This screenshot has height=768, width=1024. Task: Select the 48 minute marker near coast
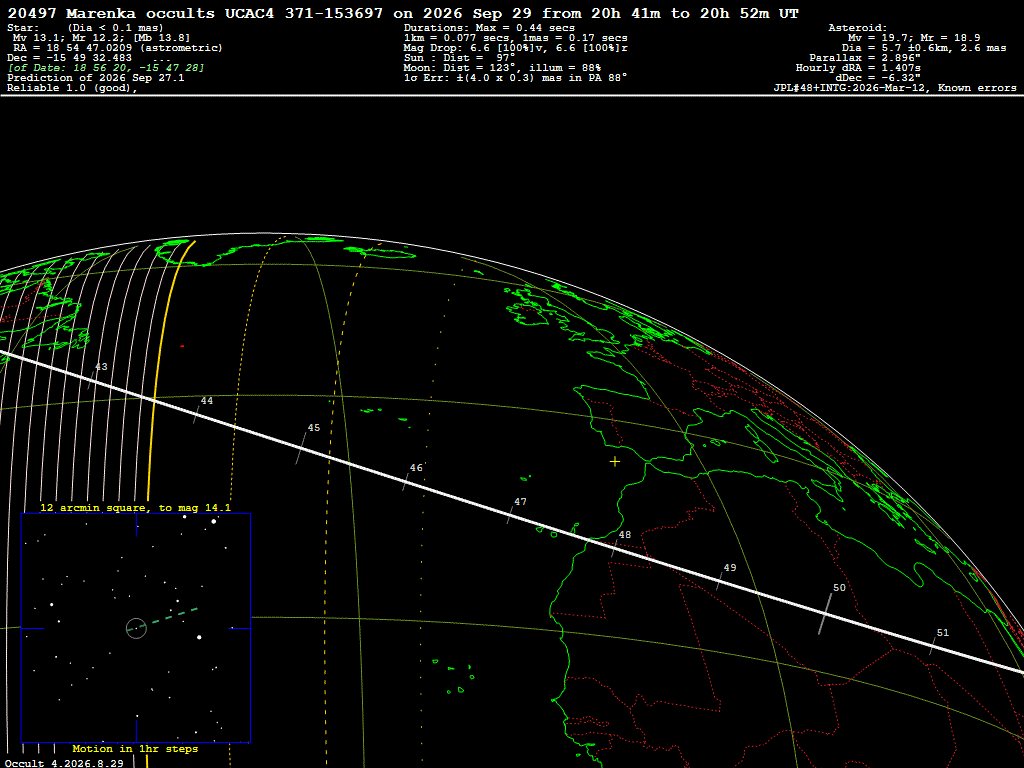coord(615,547)
